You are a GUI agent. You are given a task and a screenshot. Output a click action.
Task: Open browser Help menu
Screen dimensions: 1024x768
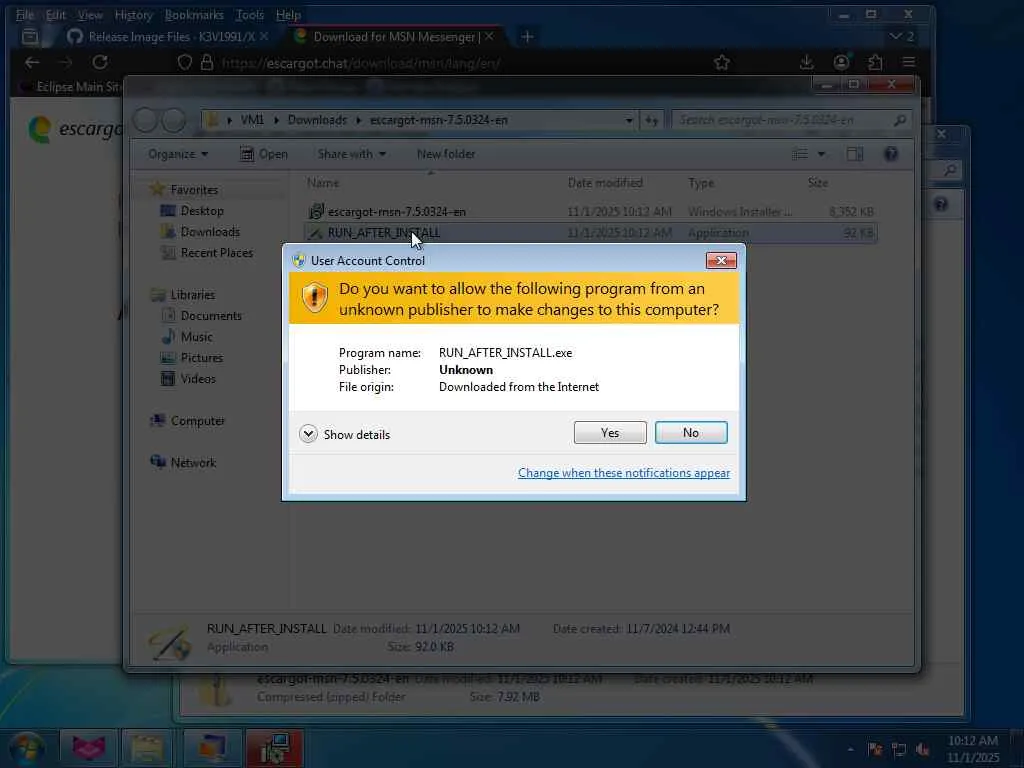288,14
